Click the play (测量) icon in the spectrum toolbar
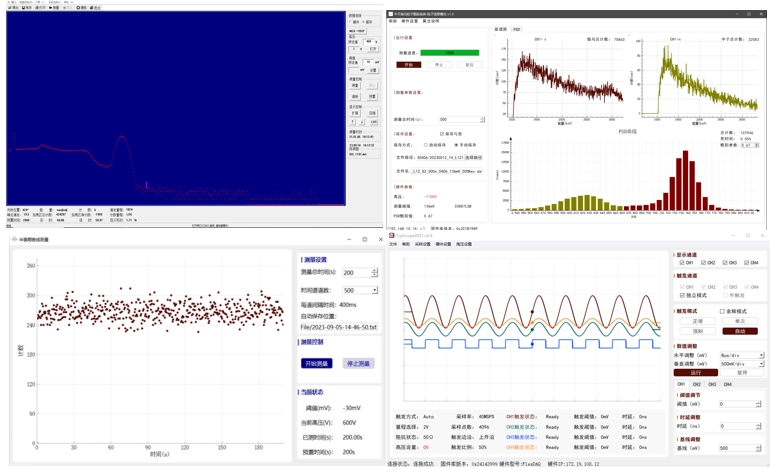Image resolution: width=771 pixels, height=470 pixels. (51, 7)
